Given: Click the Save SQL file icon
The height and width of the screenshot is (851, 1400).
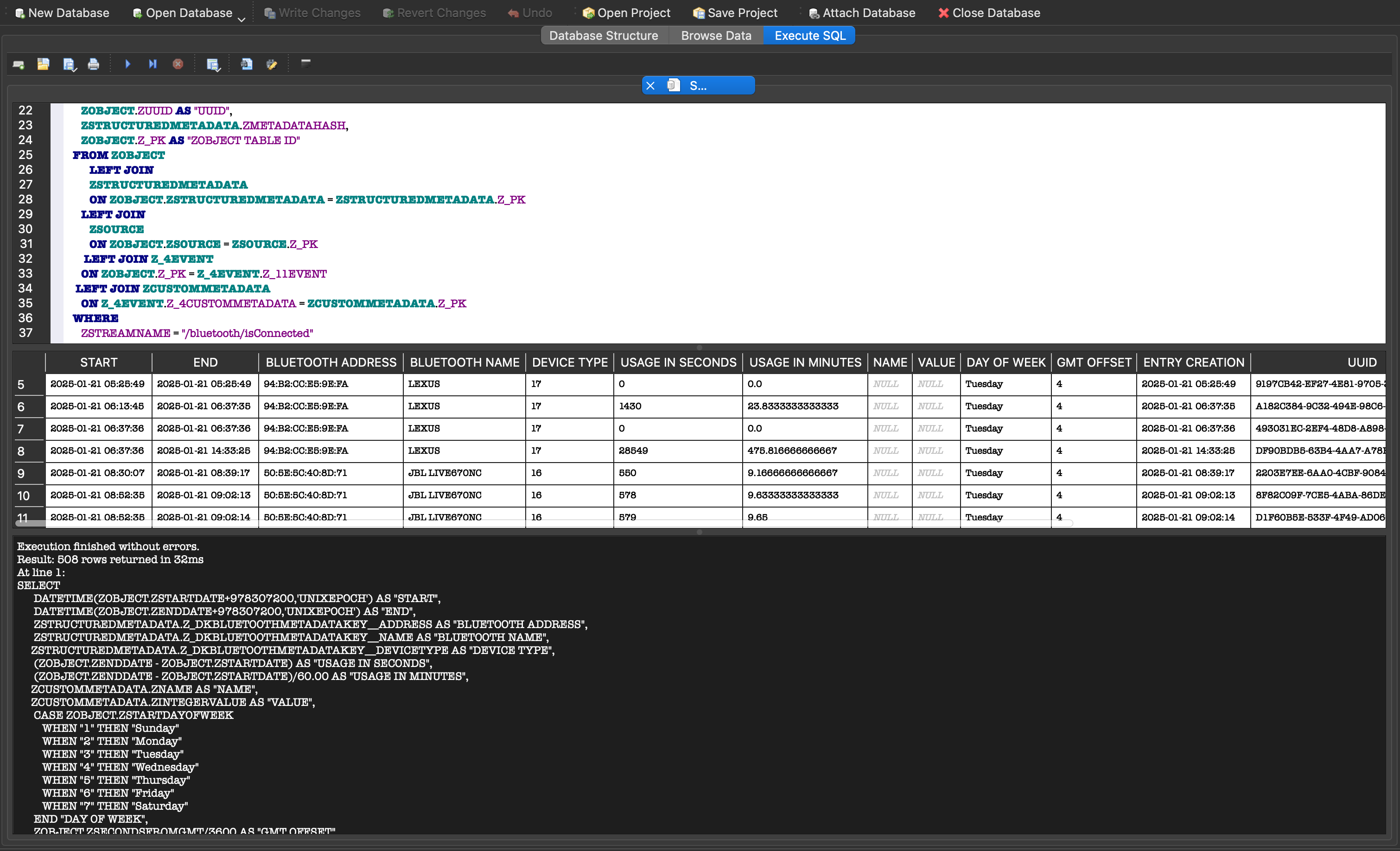Looking at the screenshot, I should [68, 64].
